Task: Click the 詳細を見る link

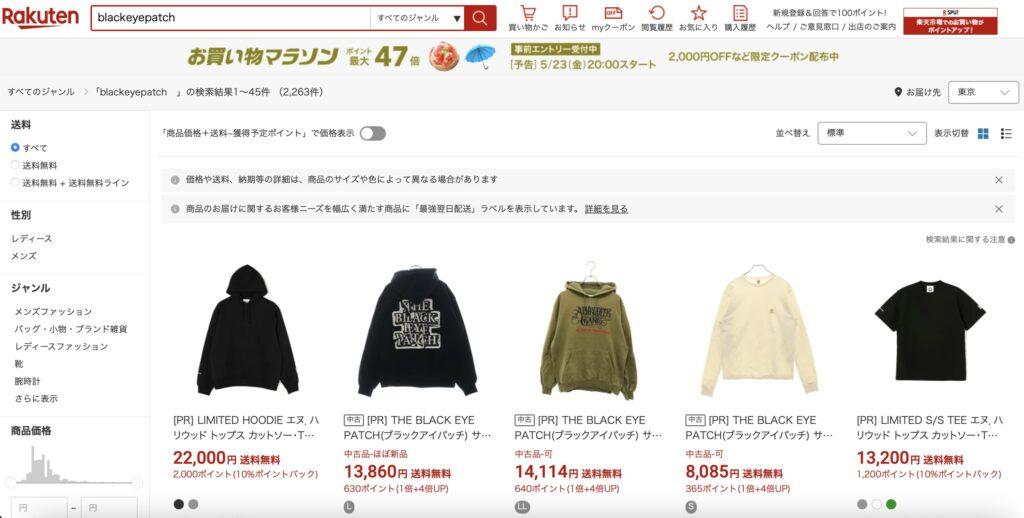Action: pos(606,209)
